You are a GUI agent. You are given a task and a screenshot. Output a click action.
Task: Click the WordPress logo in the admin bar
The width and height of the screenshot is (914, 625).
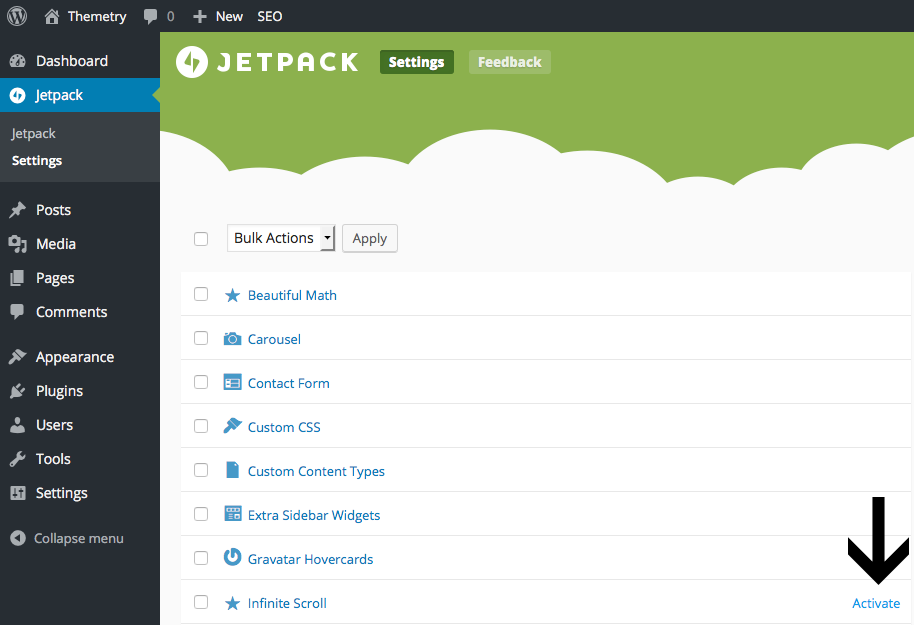16,16
